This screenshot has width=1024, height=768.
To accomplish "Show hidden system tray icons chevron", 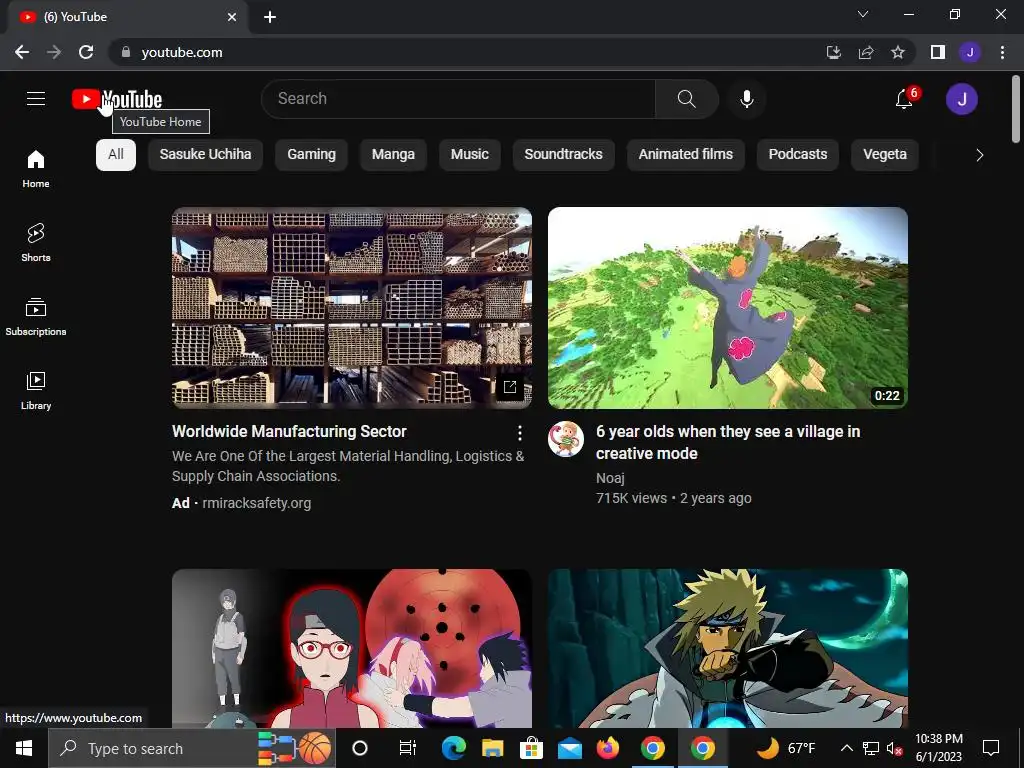I will [x=846, y=748].
